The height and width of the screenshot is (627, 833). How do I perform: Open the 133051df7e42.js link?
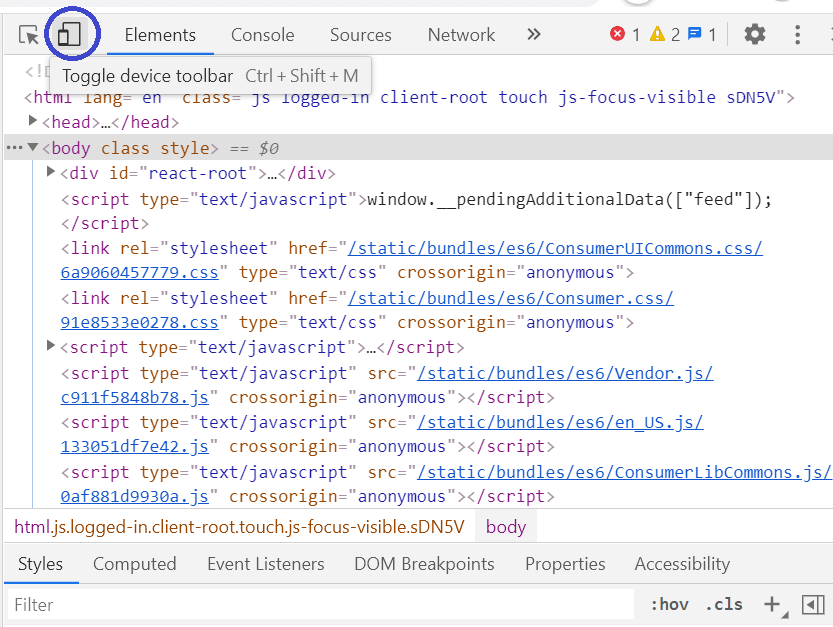click(135, 447)
